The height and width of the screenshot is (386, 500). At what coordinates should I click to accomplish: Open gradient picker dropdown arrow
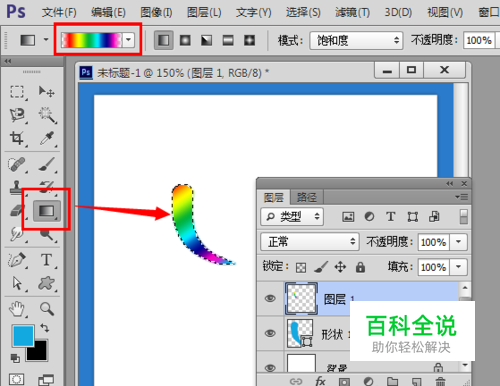pos(128,40)
